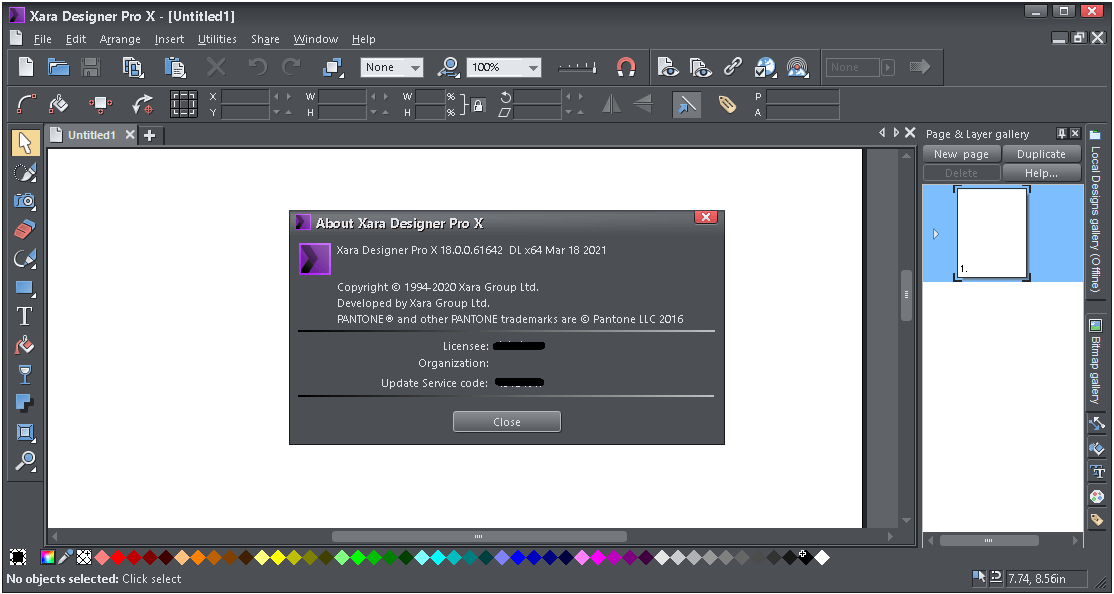Expand page 1 layers triangle

[x=936, y=234]
